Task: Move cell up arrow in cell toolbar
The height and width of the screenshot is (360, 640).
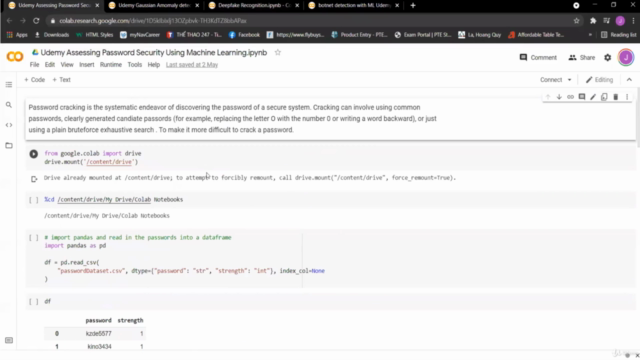Action: 548,97
